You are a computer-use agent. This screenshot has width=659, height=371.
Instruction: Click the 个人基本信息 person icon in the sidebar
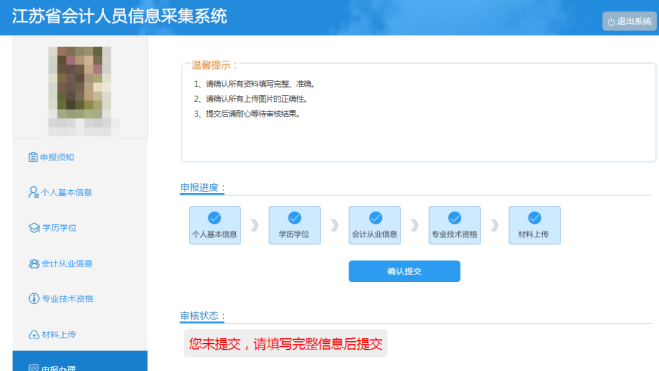[x=33, y=192]
